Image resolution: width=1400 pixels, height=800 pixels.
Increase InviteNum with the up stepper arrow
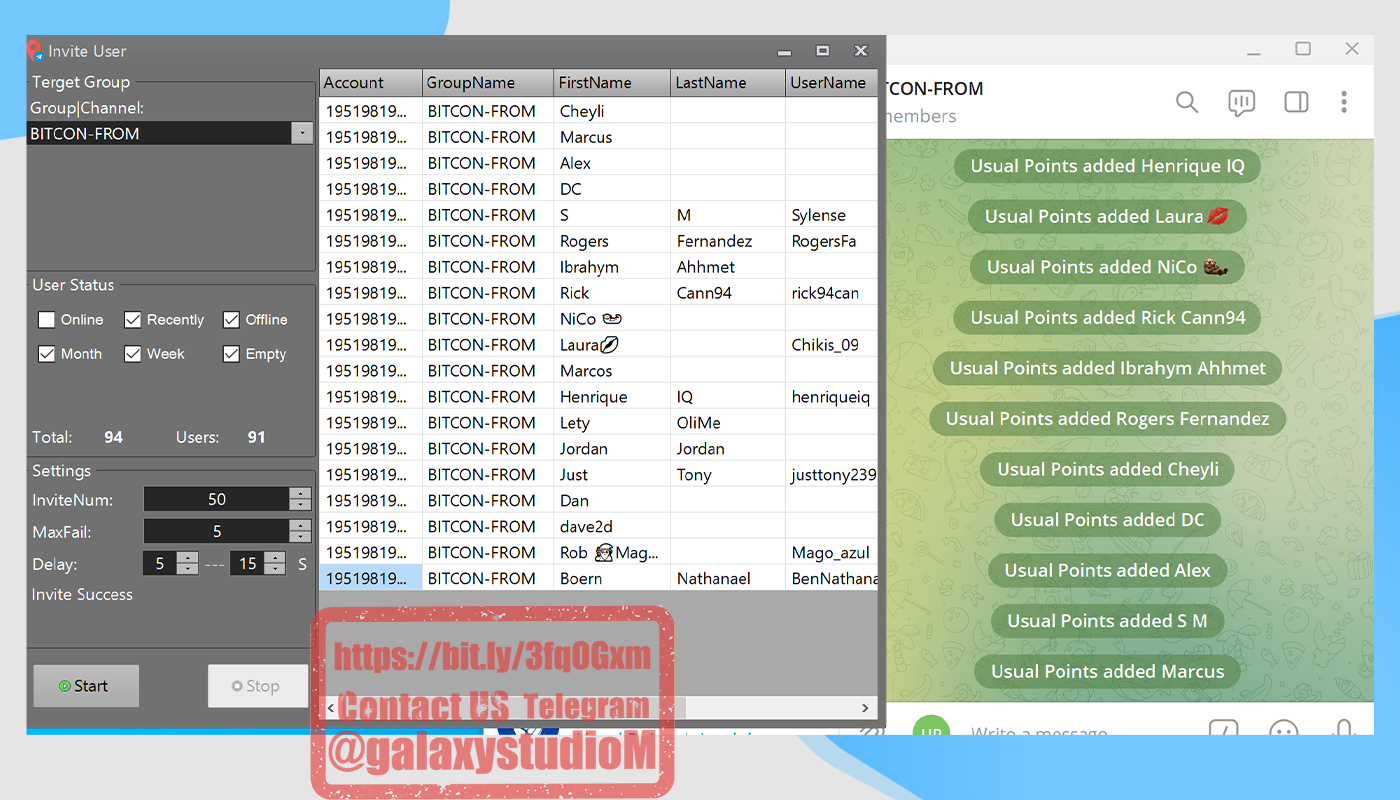tap(300, 493)
